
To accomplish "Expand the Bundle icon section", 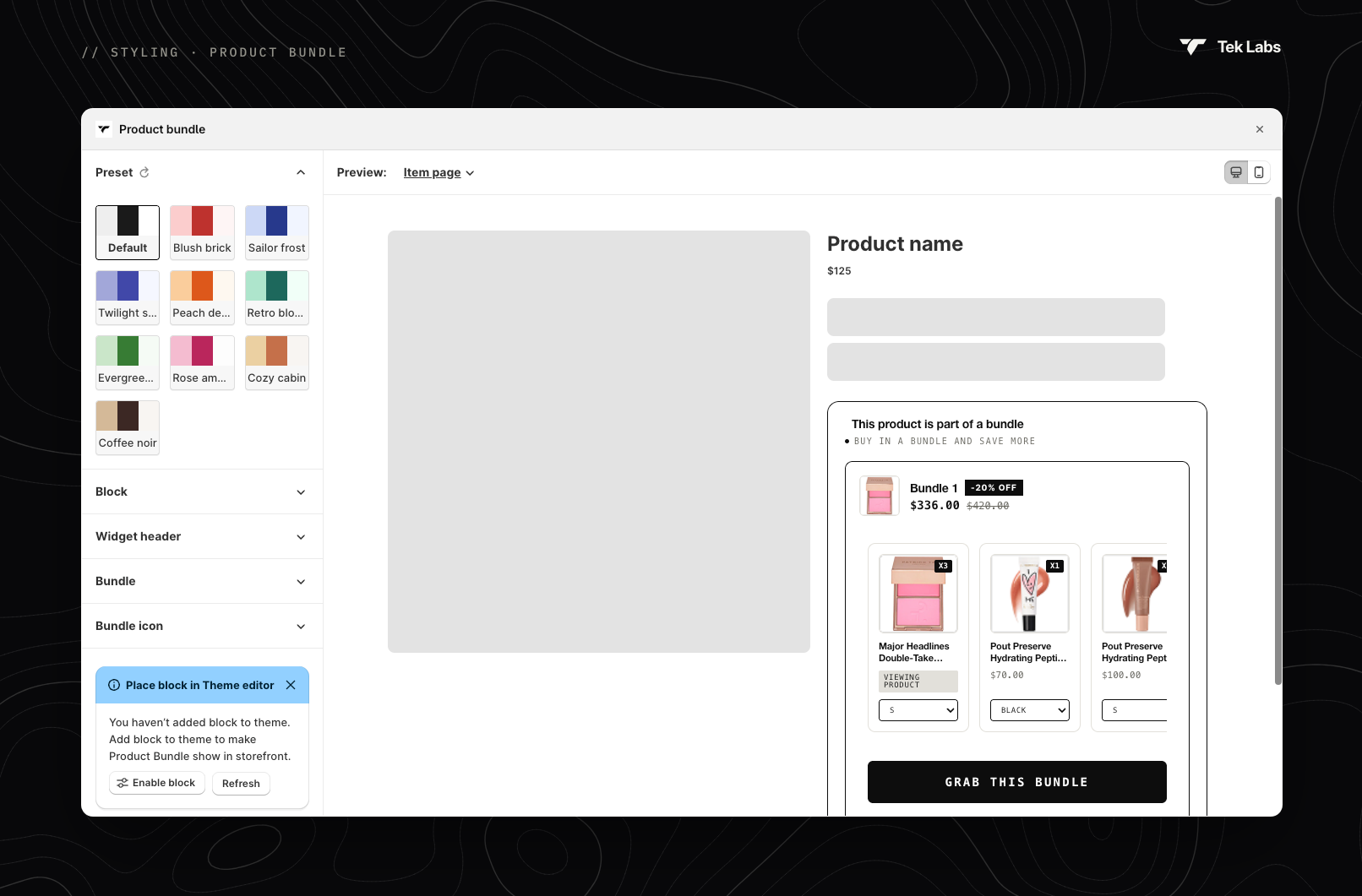I will (202, 626).
